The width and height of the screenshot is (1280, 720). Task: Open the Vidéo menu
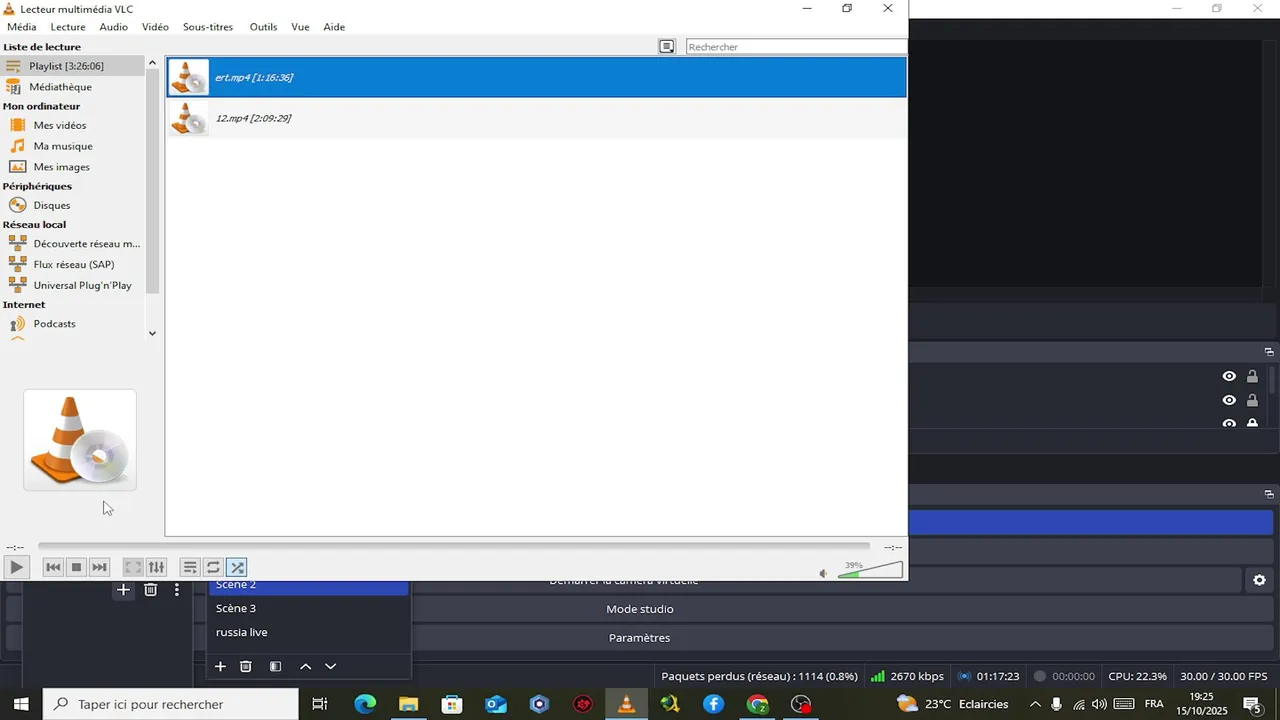coord(155,27)
